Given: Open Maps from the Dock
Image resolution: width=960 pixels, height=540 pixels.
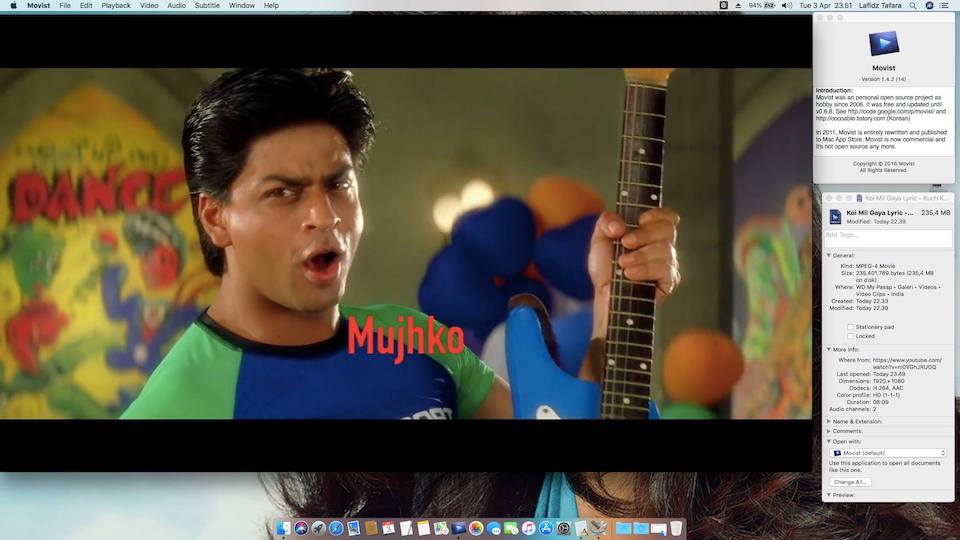Looking at the screenshot, I should (441, 528).
